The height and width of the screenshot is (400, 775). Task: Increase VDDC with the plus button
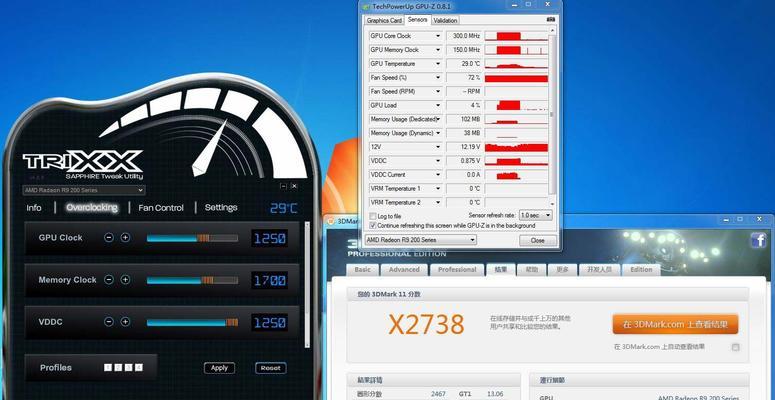coord(126,322)
